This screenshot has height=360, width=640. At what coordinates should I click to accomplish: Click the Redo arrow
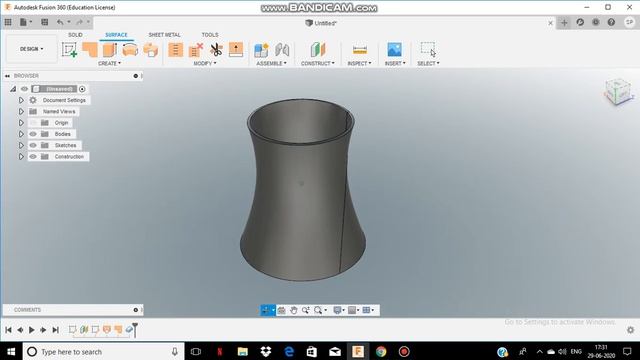click(80, 22)
